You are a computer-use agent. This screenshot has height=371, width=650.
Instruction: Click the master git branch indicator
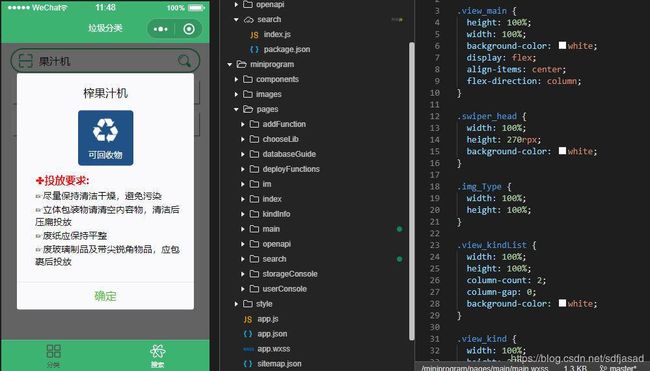pos(618,368)
